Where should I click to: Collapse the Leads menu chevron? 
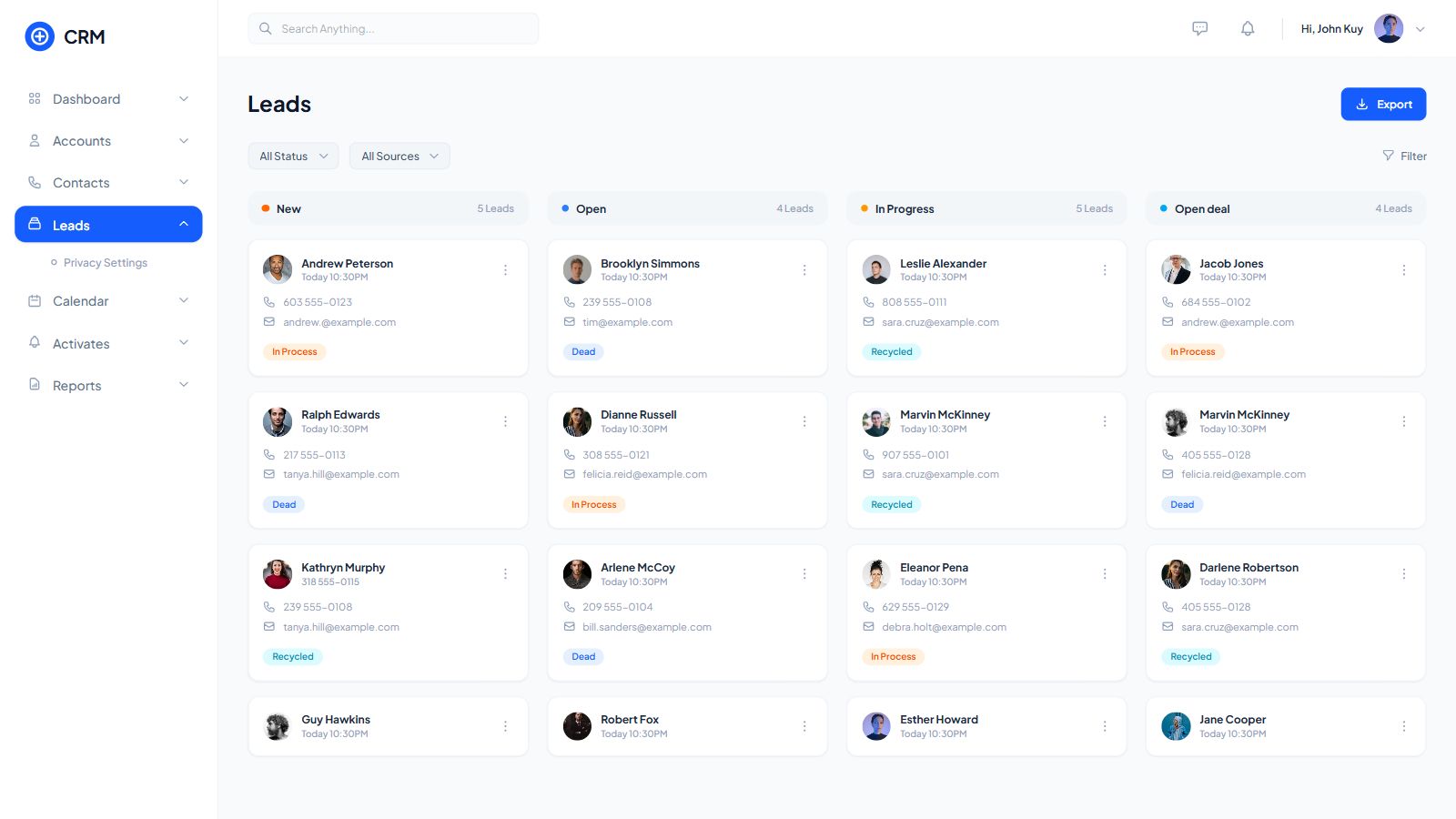point(184,224)
